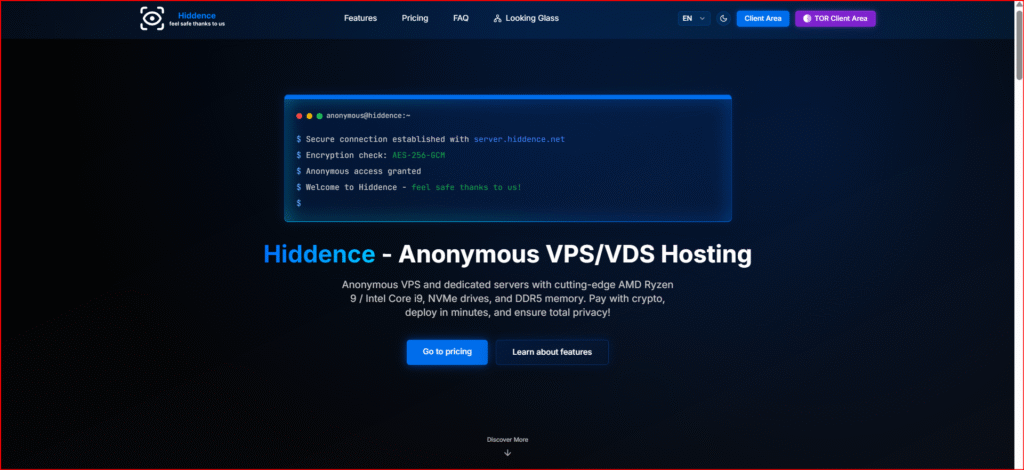Select FAQ in the top navigation
1024x470 pixels.
point(460,18)
